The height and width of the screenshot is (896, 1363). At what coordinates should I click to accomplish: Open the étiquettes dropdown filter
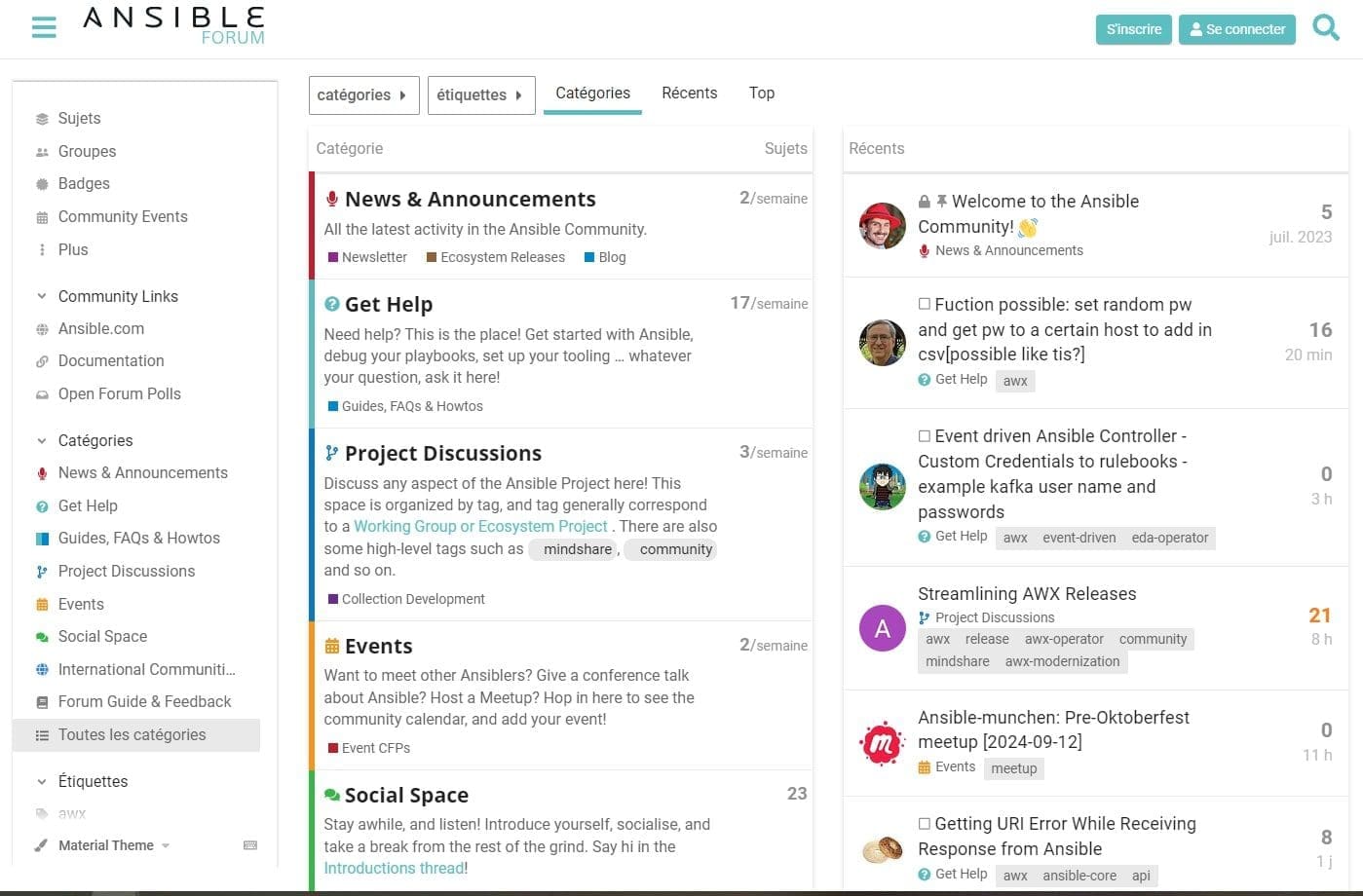coord(480,94)
